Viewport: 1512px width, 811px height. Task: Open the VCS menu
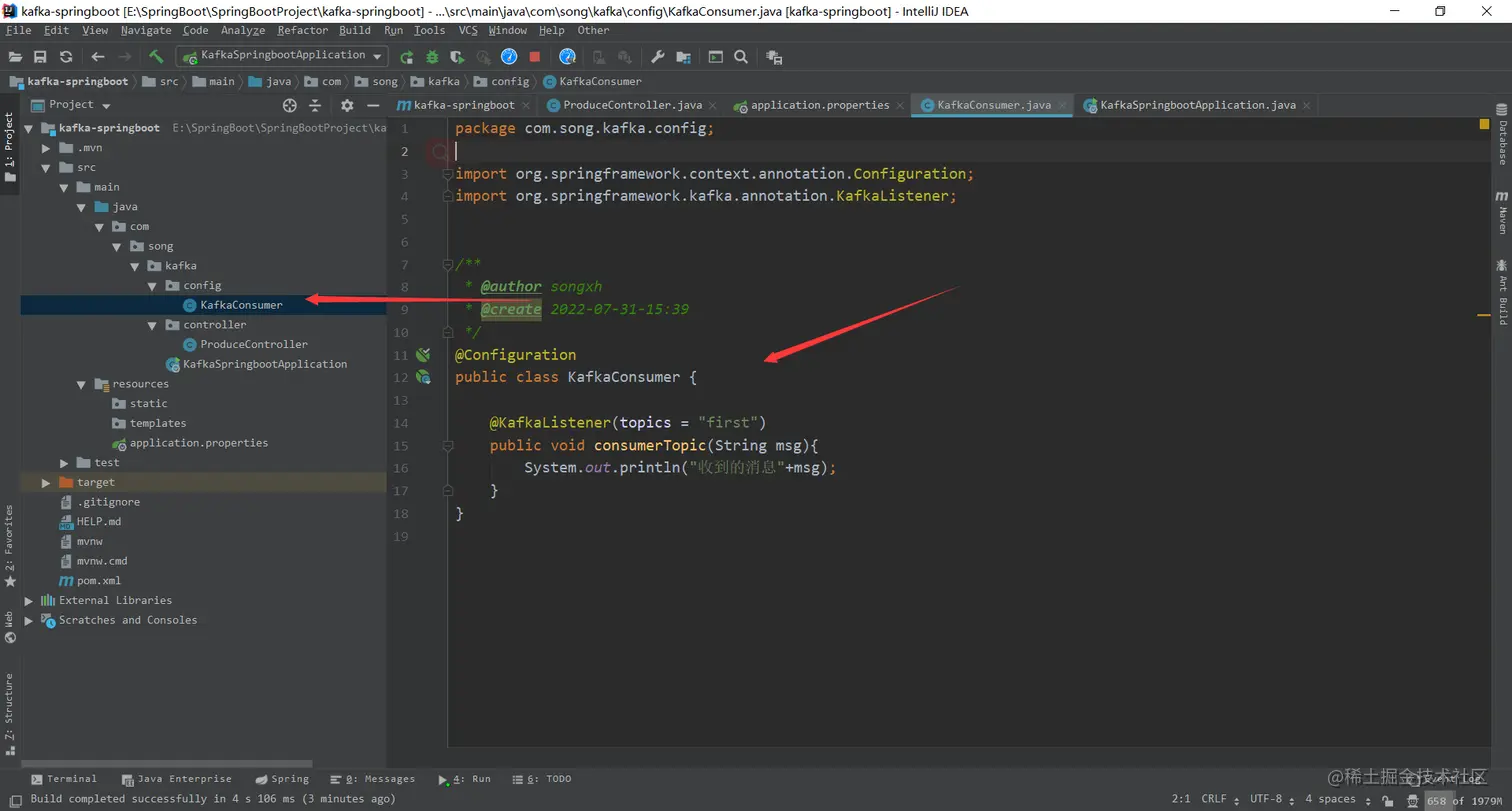click(468, 31)
